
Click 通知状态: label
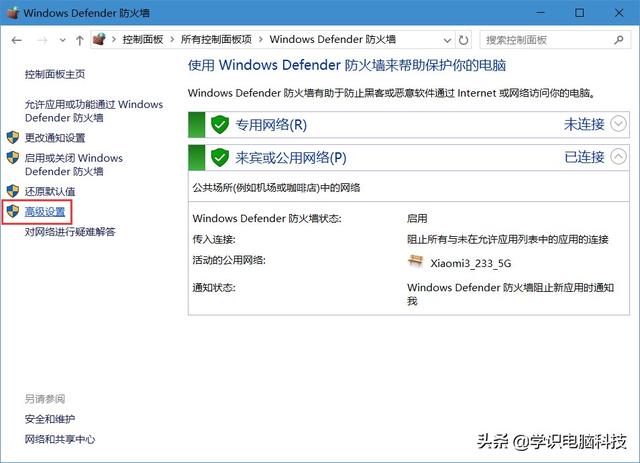(x=214, y=287)
